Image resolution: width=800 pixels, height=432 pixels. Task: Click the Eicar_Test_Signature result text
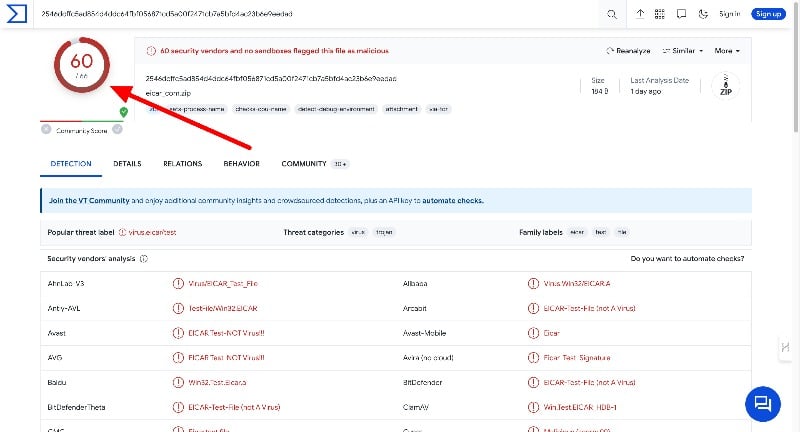(577, 358)
